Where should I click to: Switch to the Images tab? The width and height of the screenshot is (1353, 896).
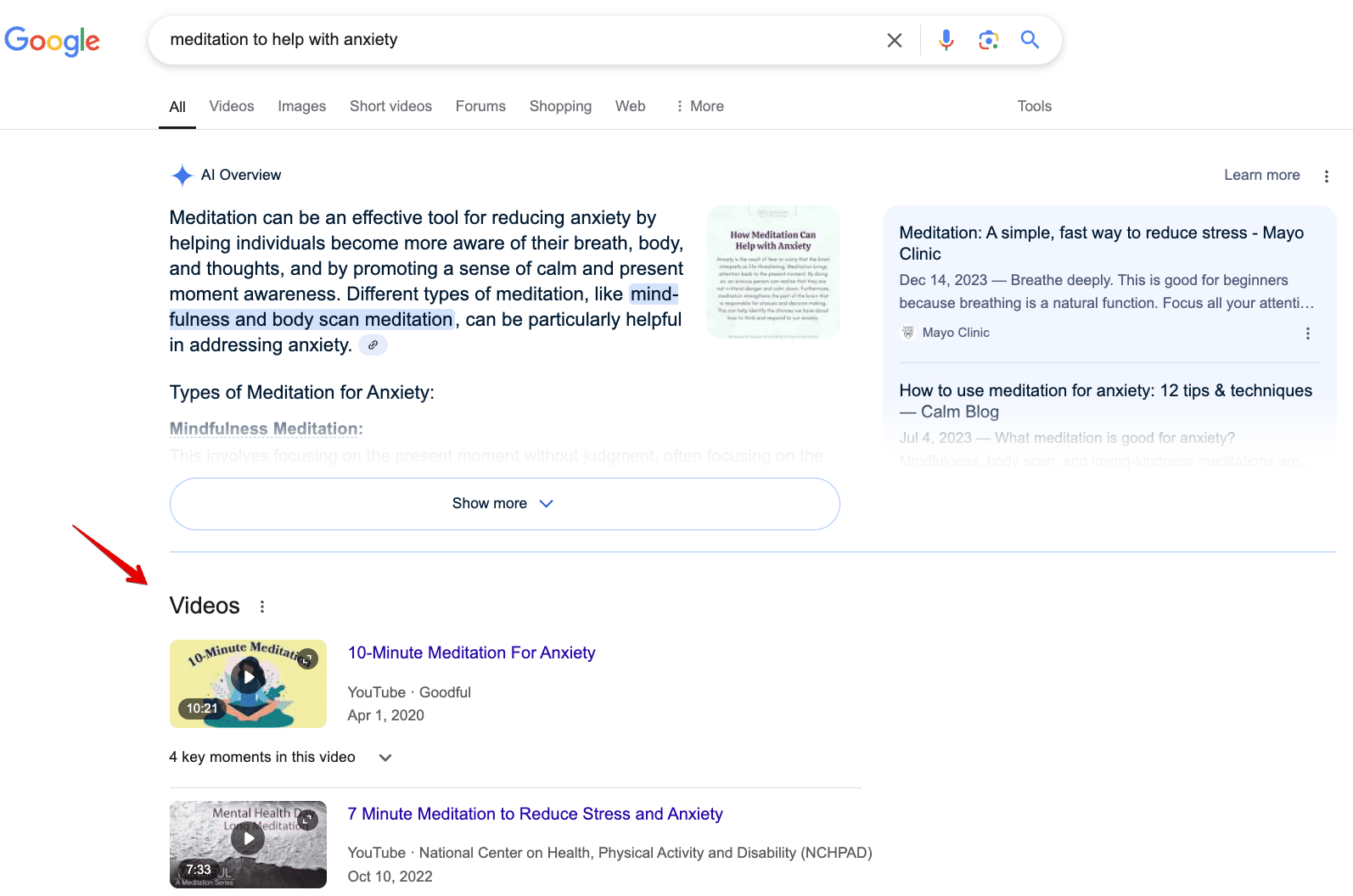click(x=302, y=106)
